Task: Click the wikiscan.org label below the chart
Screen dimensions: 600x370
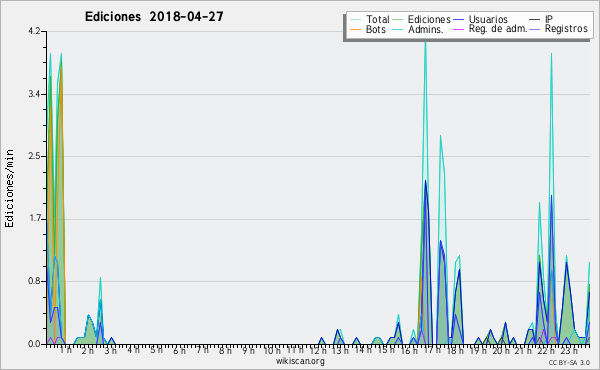Action: pos(300,361)
